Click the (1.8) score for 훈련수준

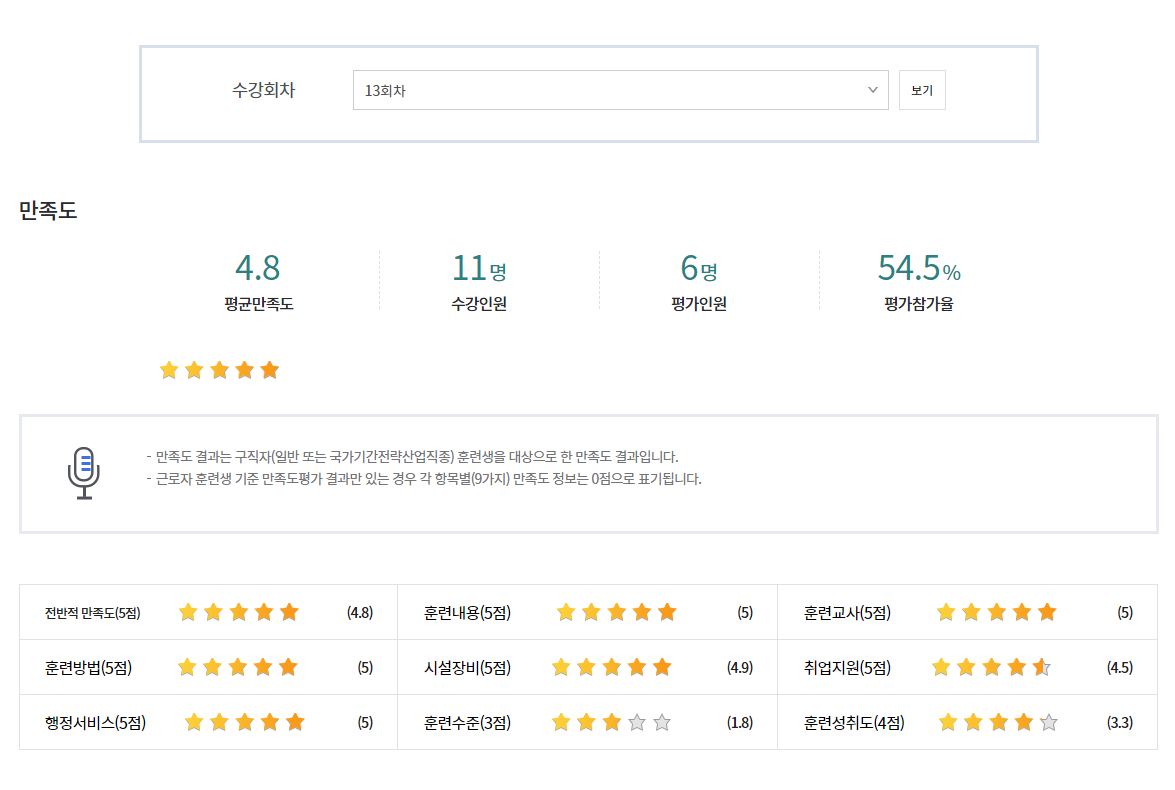pos(740,723)
